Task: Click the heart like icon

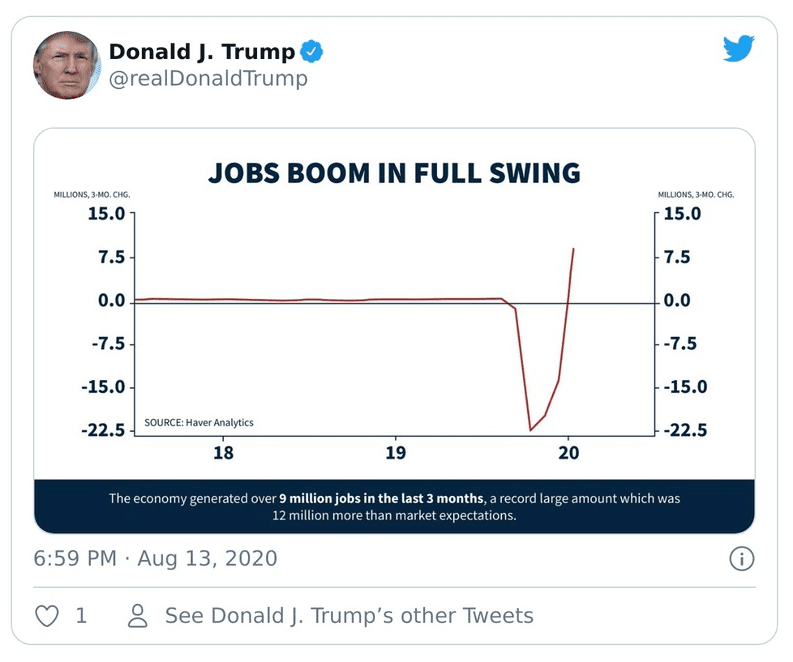Action: [x=47, y=615]
